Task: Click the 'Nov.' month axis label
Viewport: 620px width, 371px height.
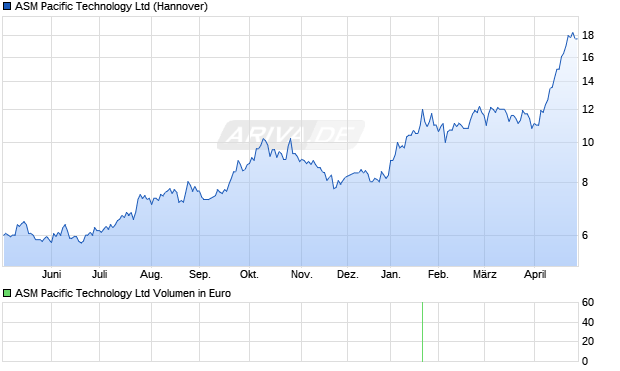Action: point(301,274)
